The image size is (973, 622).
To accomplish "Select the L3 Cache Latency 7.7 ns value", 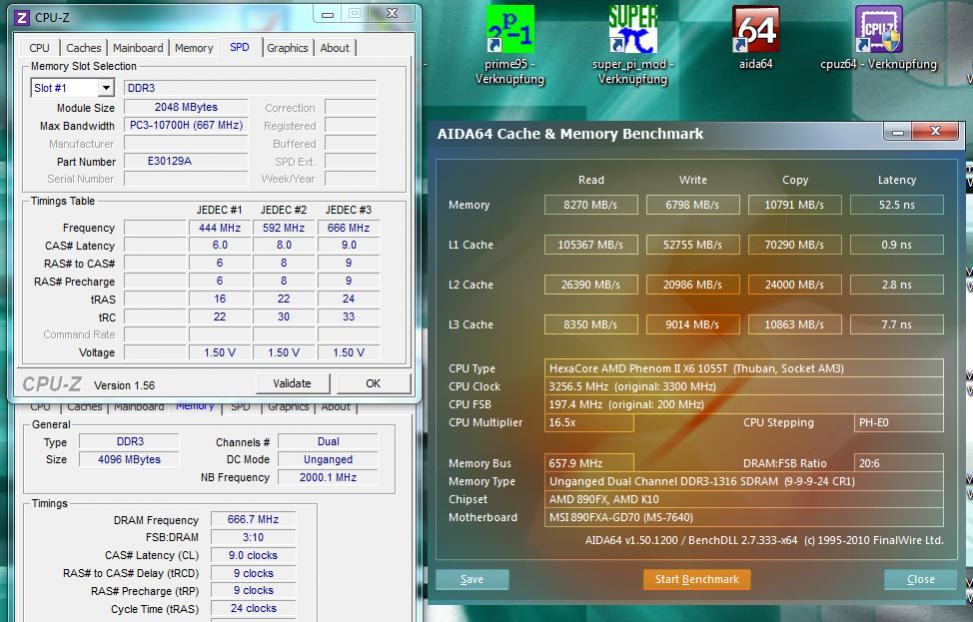I will click(x=897, y=324).
